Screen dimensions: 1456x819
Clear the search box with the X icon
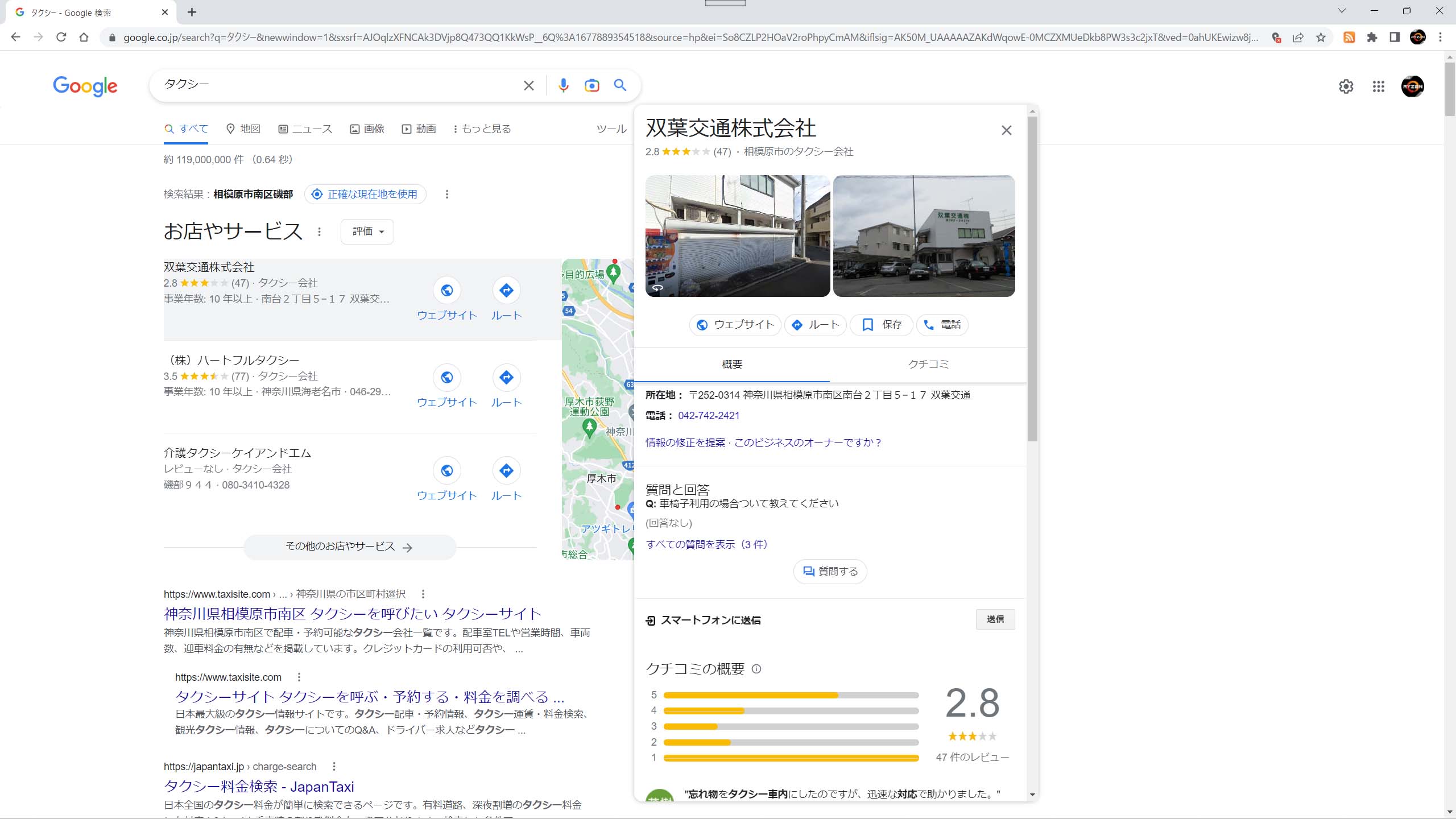click(x=528, y=85)
